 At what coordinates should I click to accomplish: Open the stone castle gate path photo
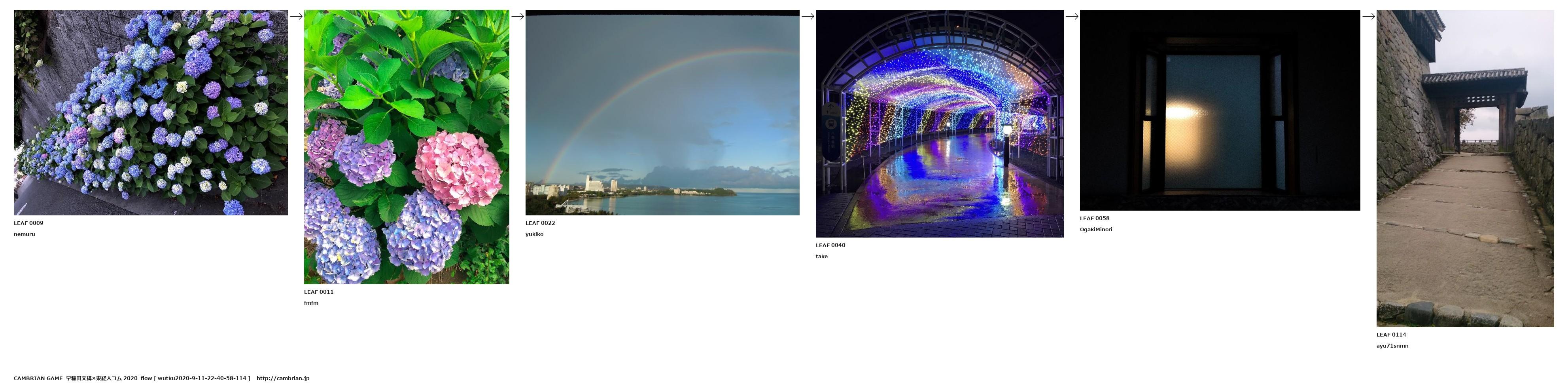click(1464, 168)
